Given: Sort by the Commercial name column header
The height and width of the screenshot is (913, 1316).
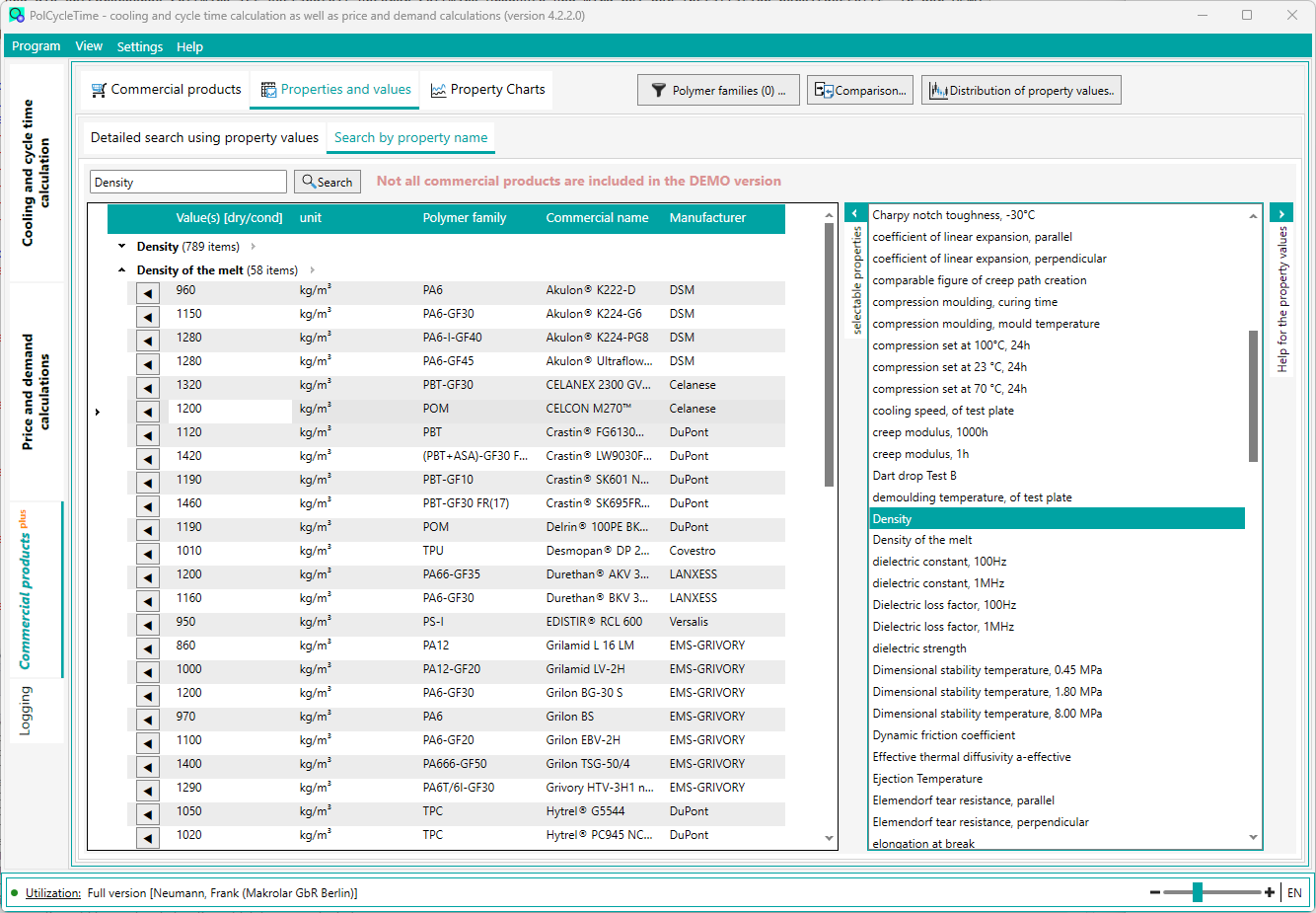Looking at the screenshot, I should (598, 218).
